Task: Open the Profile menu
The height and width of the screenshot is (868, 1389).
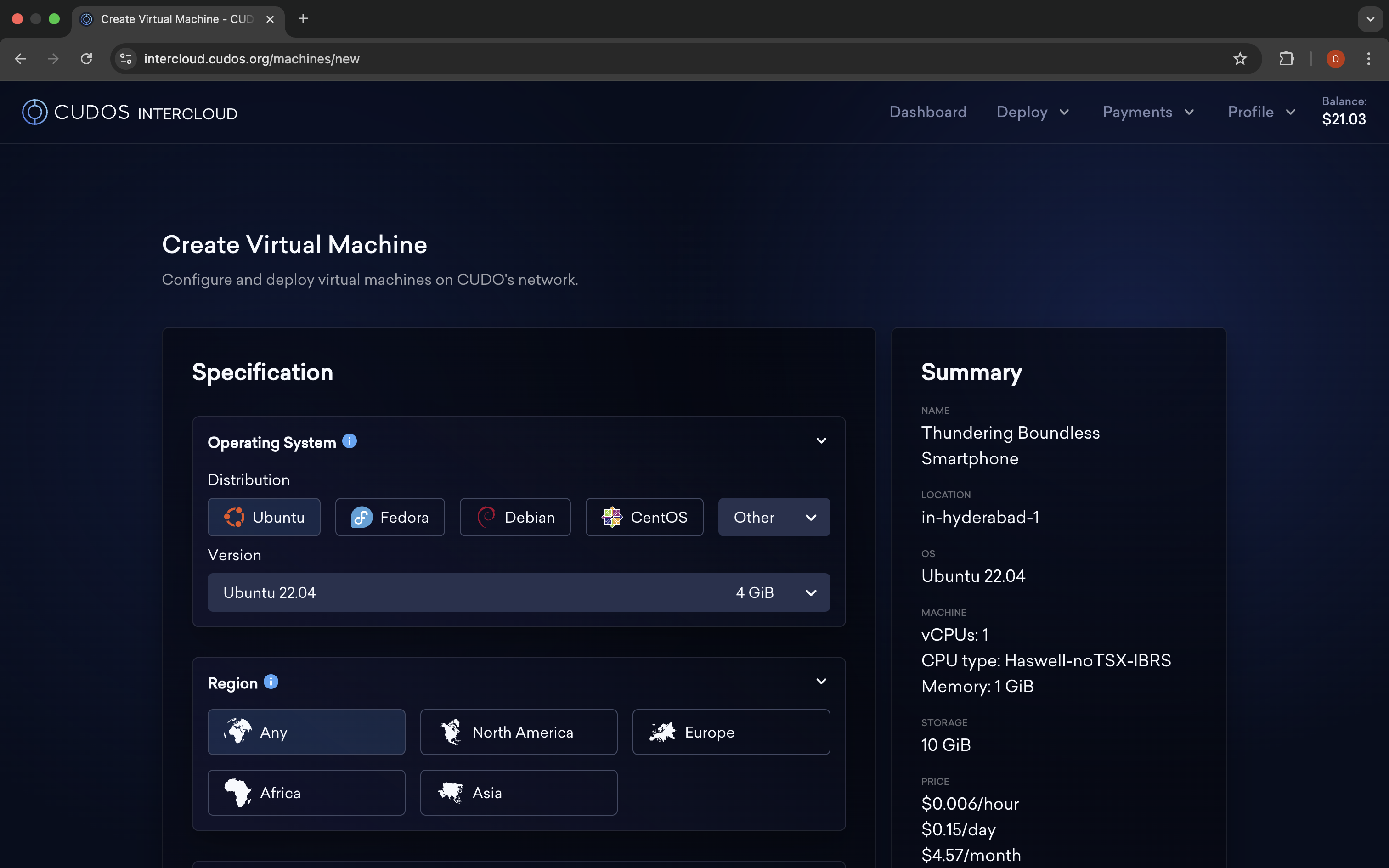Action: click(1262, 112)
